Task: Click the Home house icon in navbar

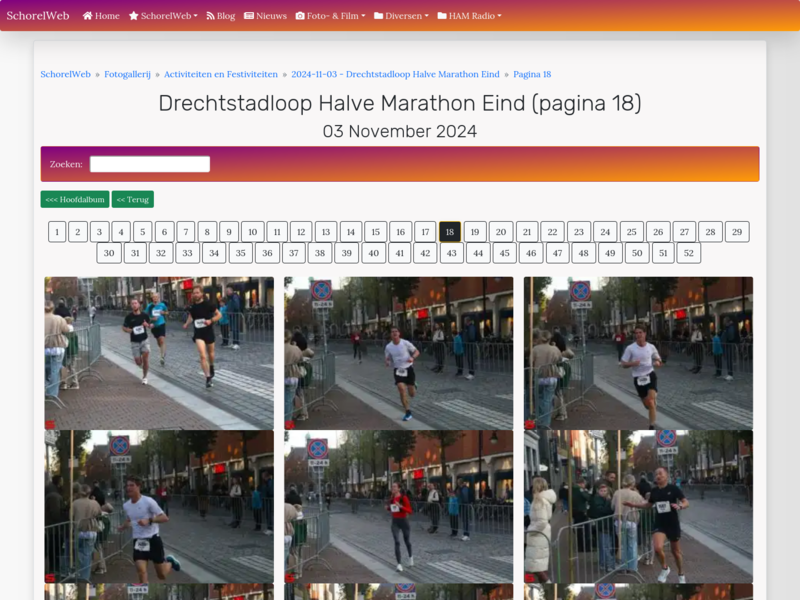Action: pos(88,16)
